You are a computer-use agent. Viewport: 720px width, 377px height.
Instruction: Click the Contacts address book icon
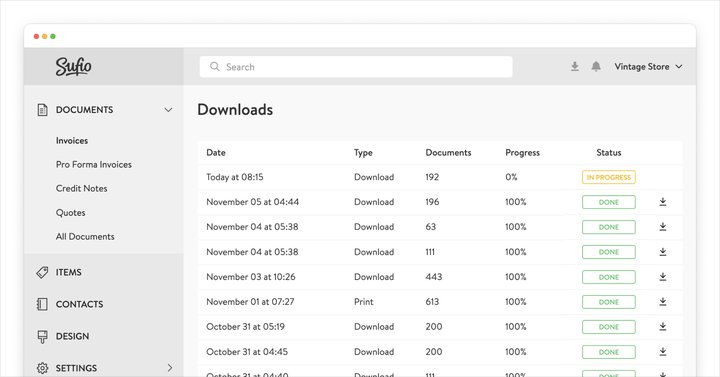point(42,304)
